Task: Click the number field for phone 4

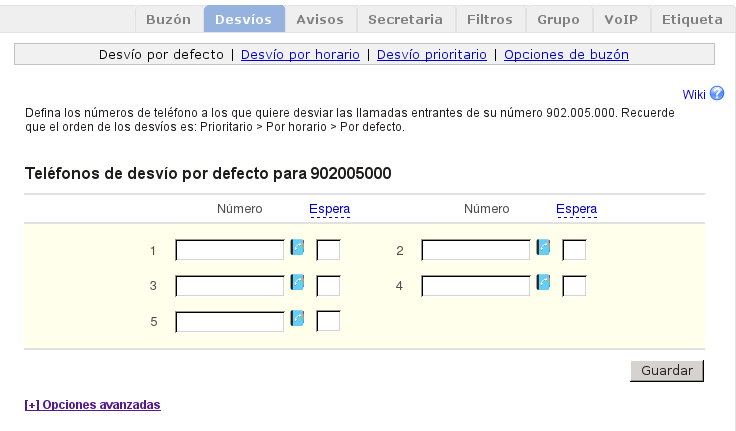Action: click(476, 286)
